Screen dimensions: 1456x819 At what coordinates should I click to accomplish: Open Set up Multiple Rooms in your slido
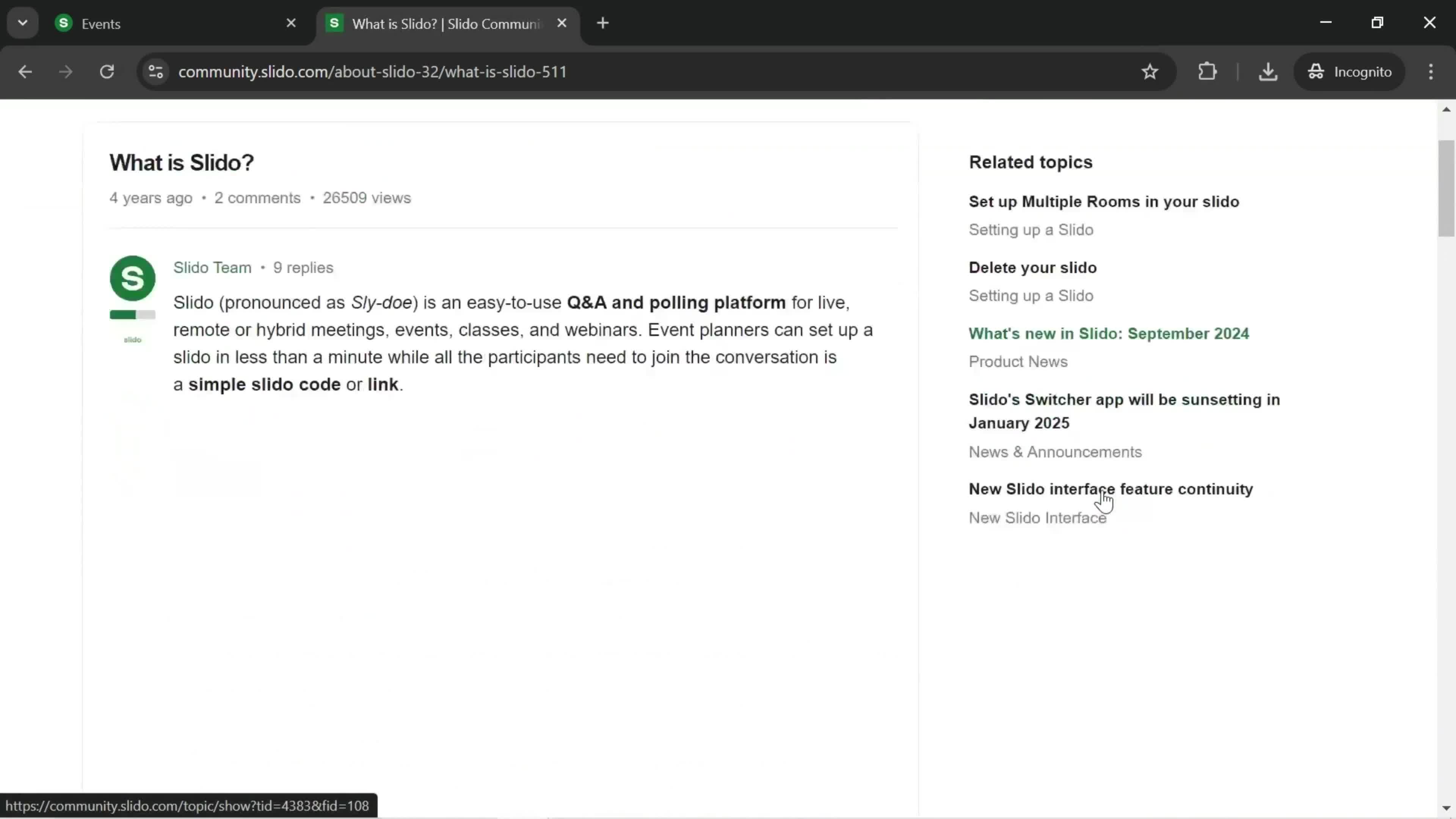pyautogui.click(x=1103, y=202)
